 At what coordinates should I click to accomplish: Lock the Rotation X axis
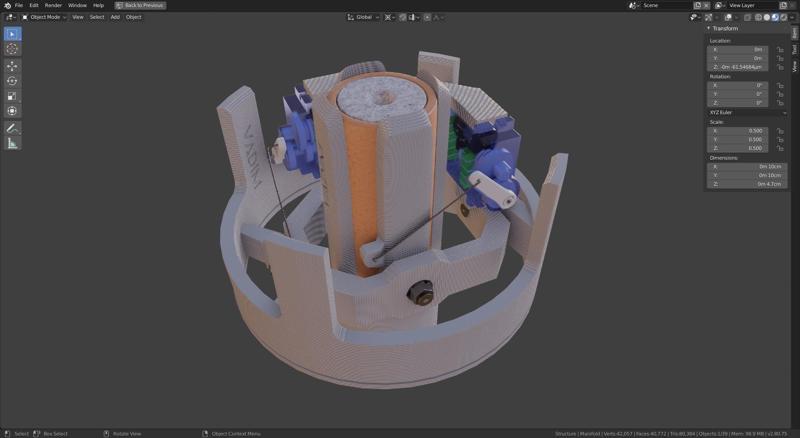(780, 85)
